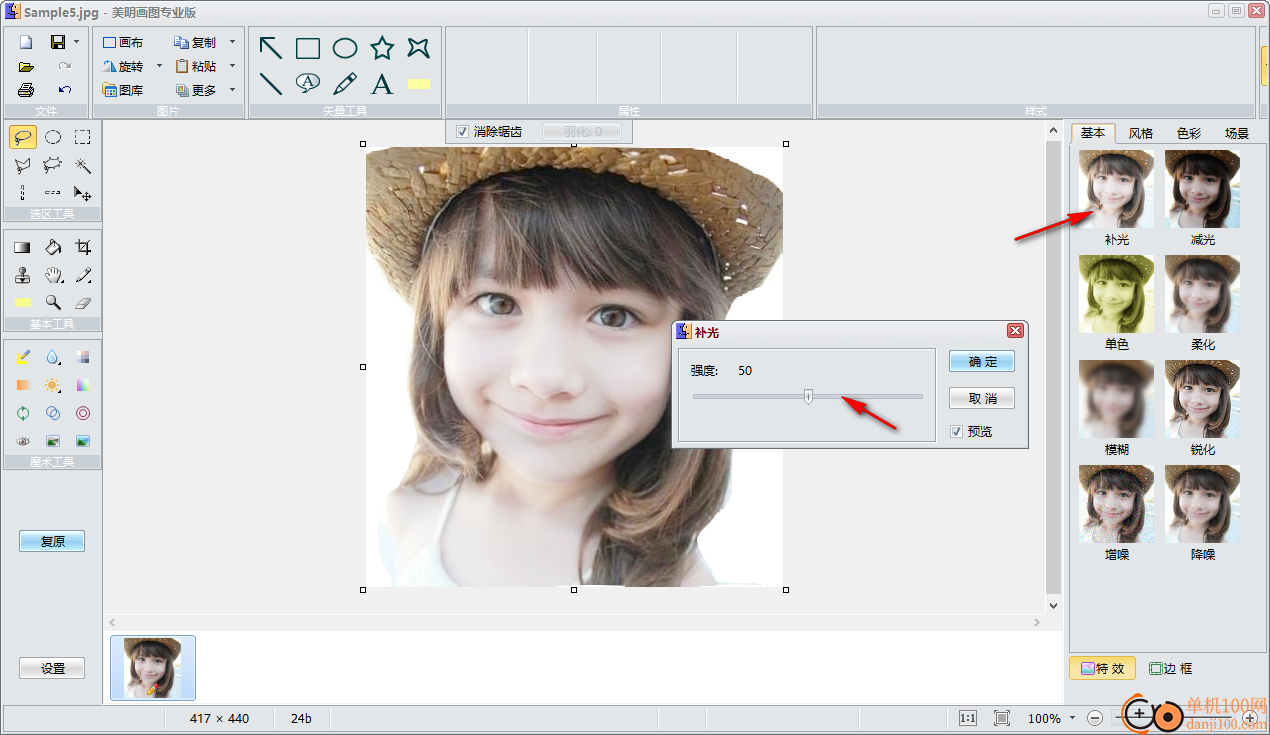Apply the 单色 monochrome effect thumbnail
1270x735 pixels.
click(x=1116, y=294)
